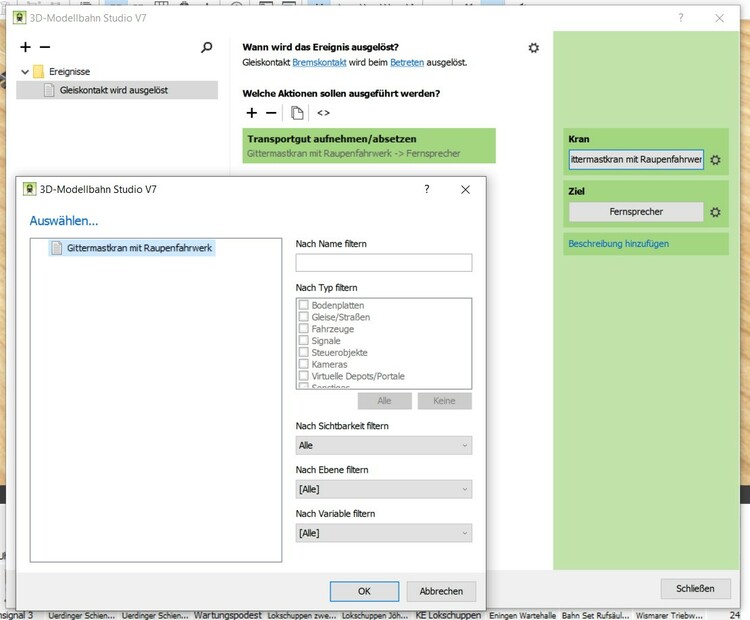Tick the Gleise/Straßen type filter checkbox
The image size is (750, 620).
303,317
